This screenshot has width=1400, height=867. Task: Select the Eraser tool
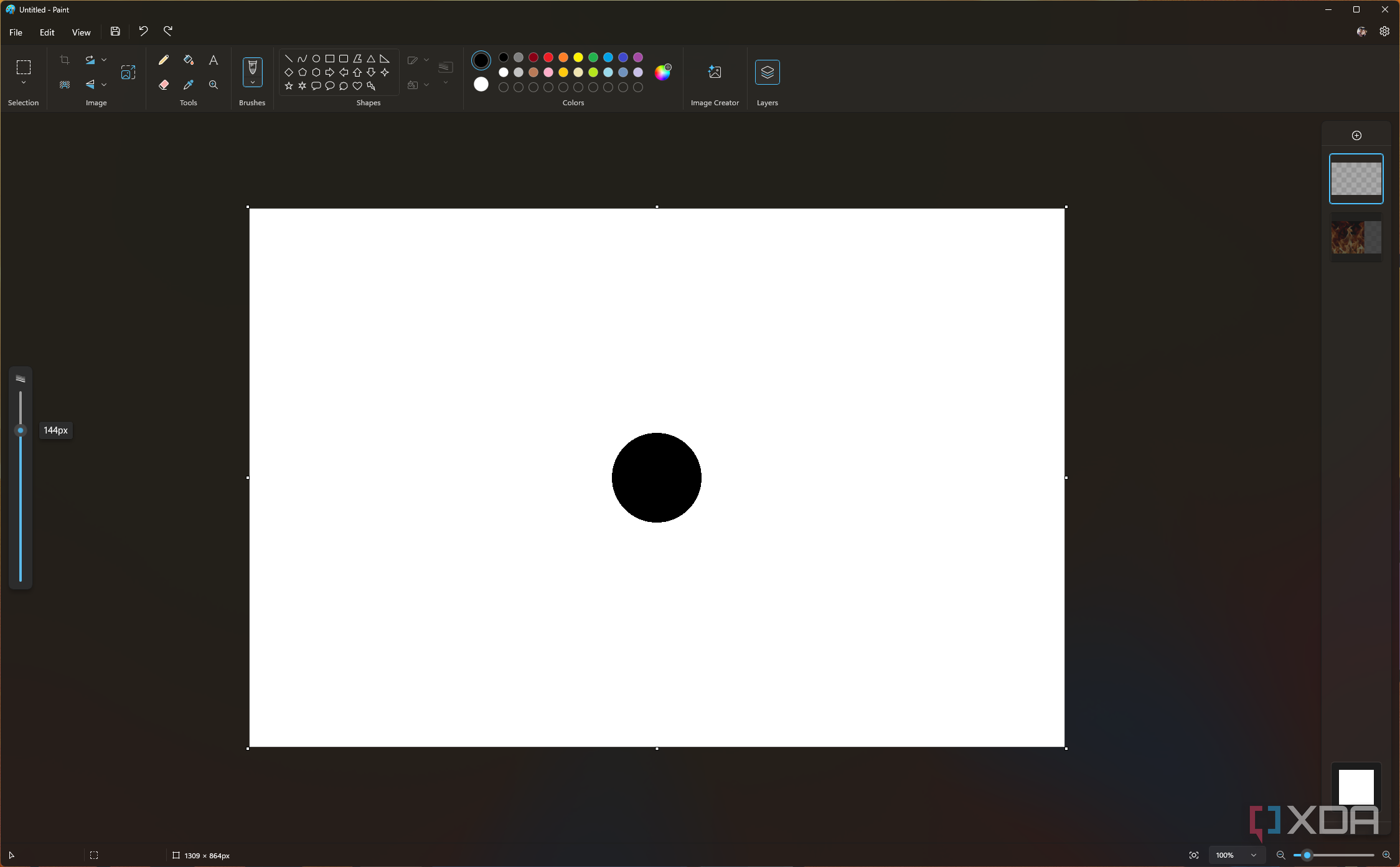[163, 85]
